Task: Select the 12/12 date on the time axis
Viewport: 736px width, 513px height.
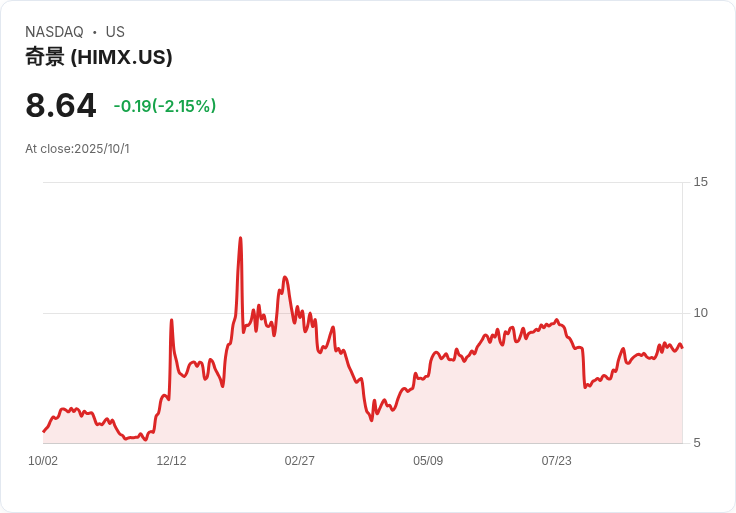Action: tap(171, 461)
